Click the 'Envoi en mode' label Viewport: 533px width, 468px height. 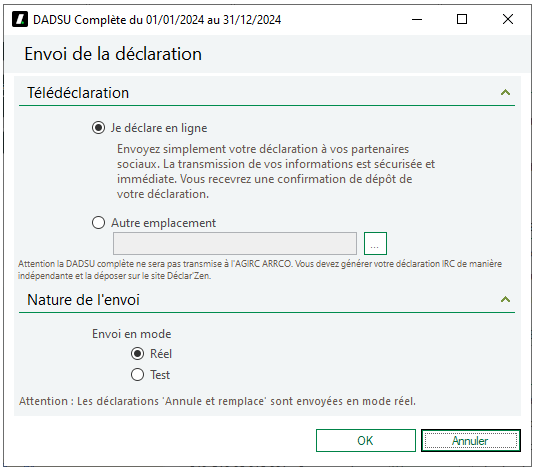tap(132, 334)
